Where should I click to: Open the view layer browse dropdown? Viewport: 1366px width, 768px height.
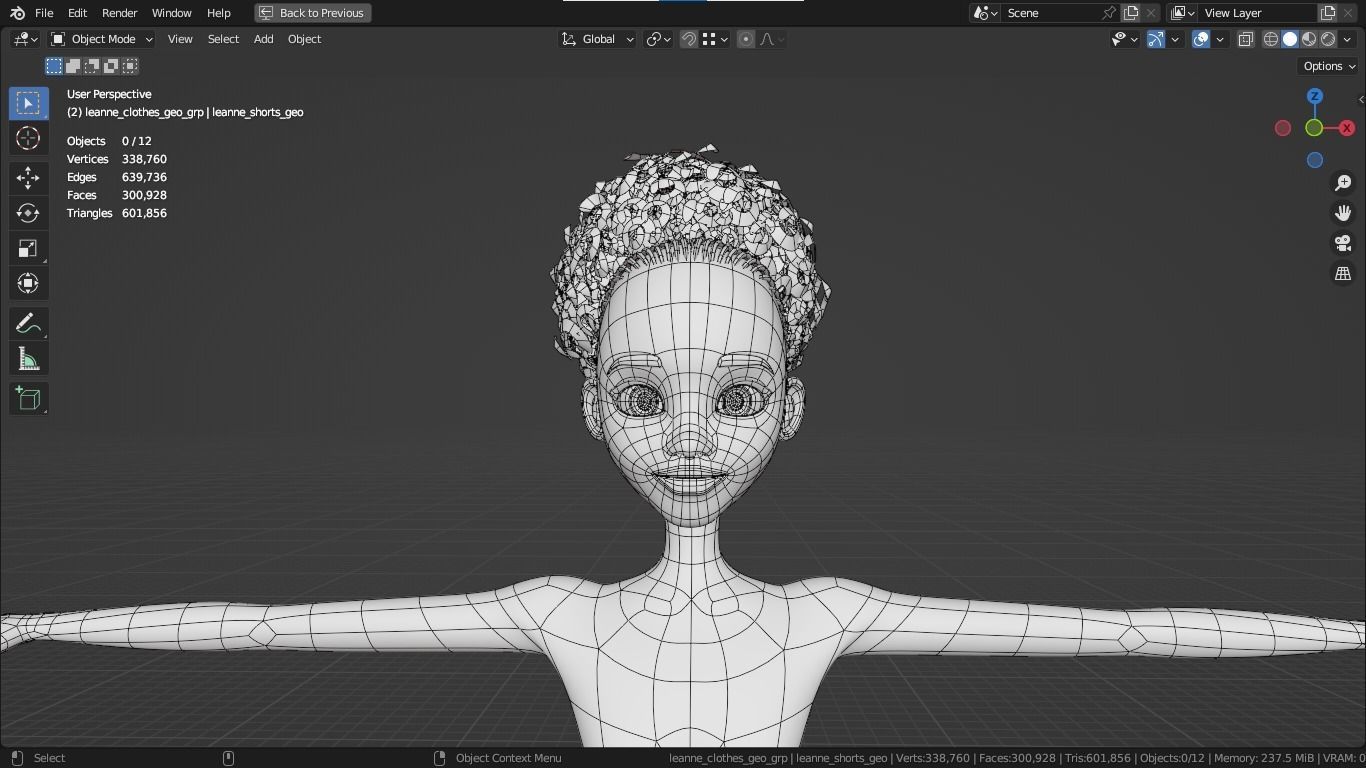pos(1183,13)
